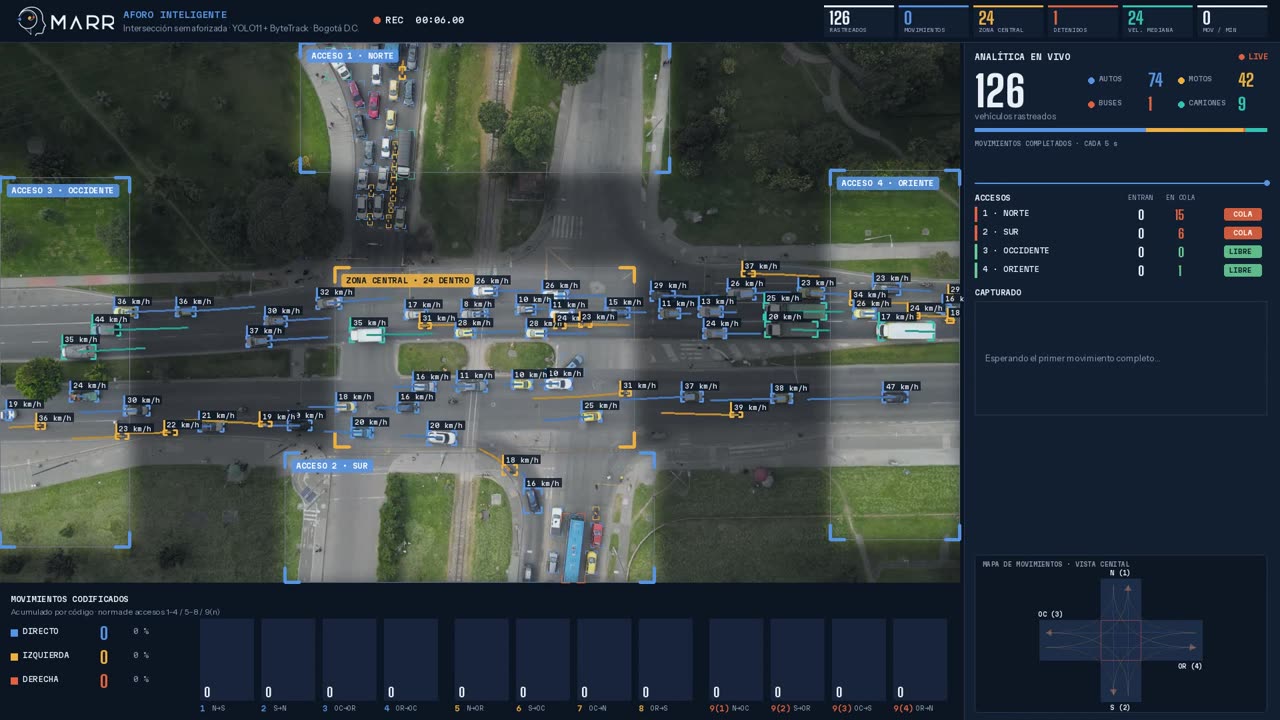Click the LIBRE badge for 4 · ORIENTE
This screenshot has width=1280, height=720.
[x=1242, y=270]
